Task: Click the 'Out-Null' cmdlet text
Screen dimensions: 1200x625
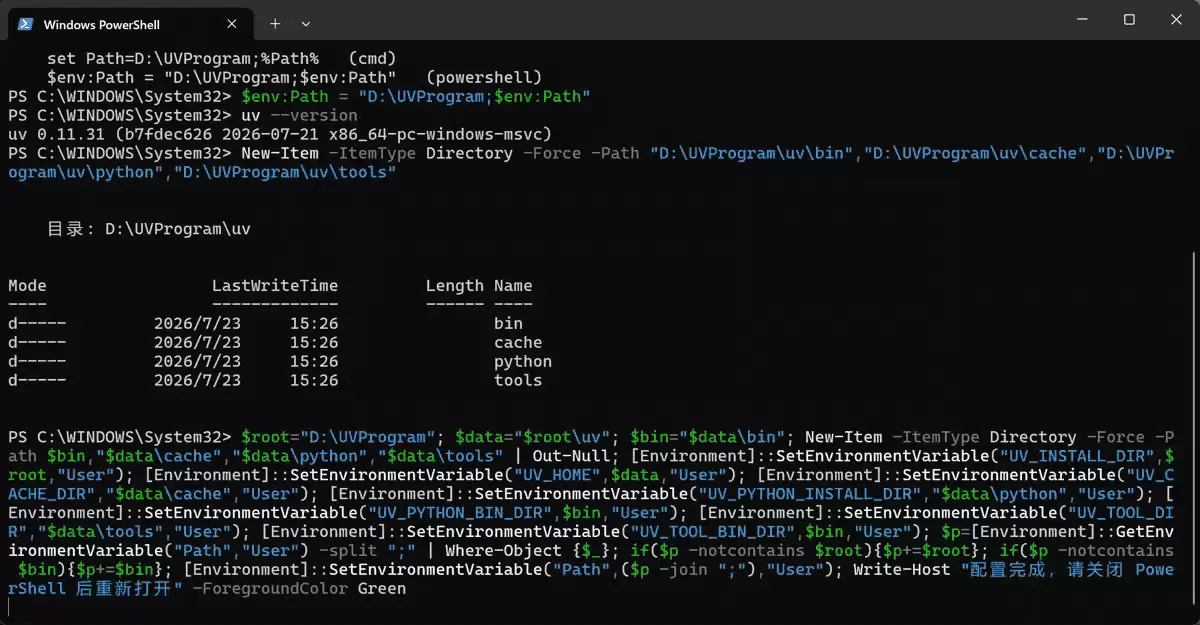Action: click(572, 456)
